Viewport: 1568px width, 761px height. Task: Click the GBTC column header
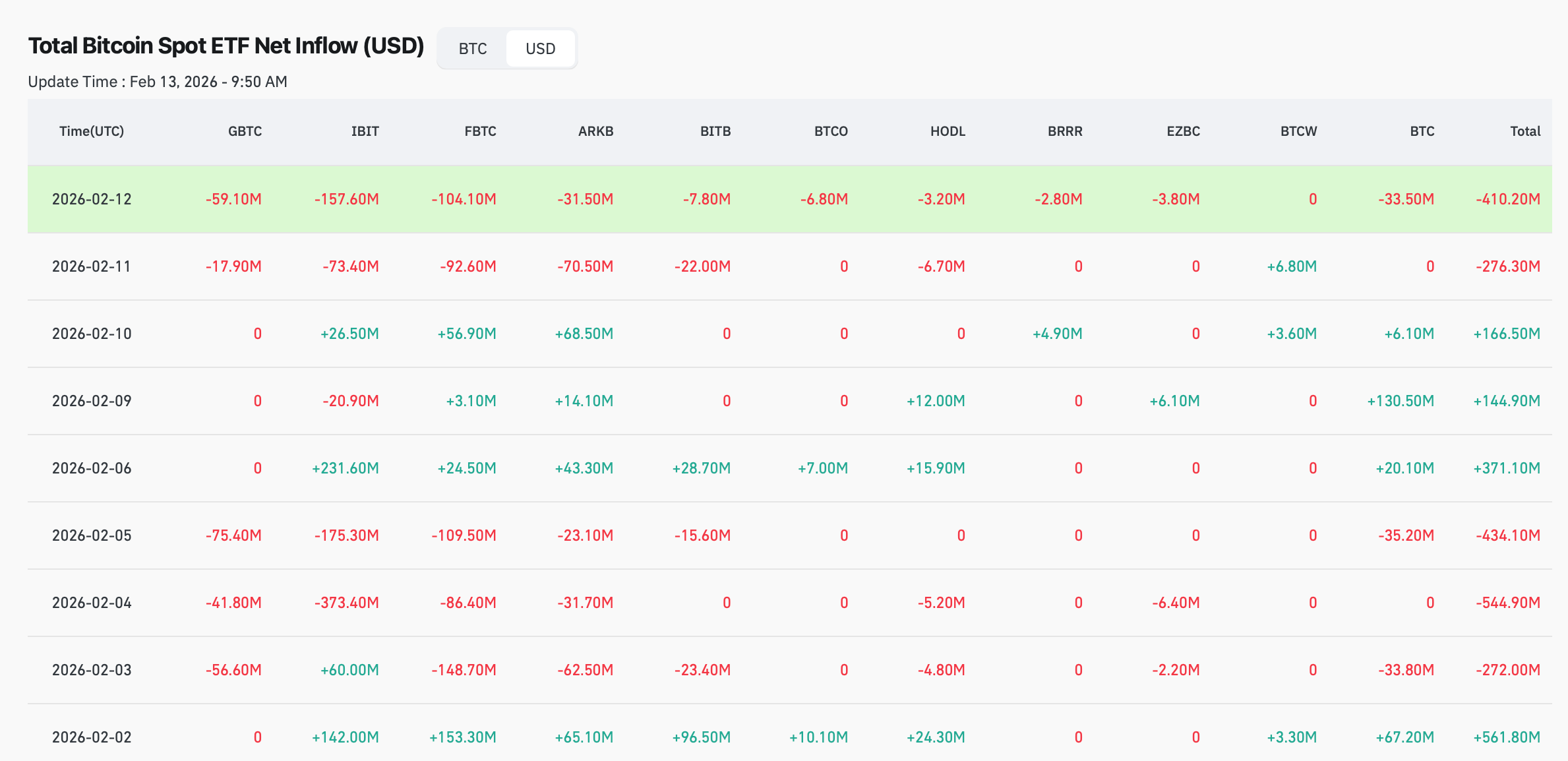click(245, 131)
